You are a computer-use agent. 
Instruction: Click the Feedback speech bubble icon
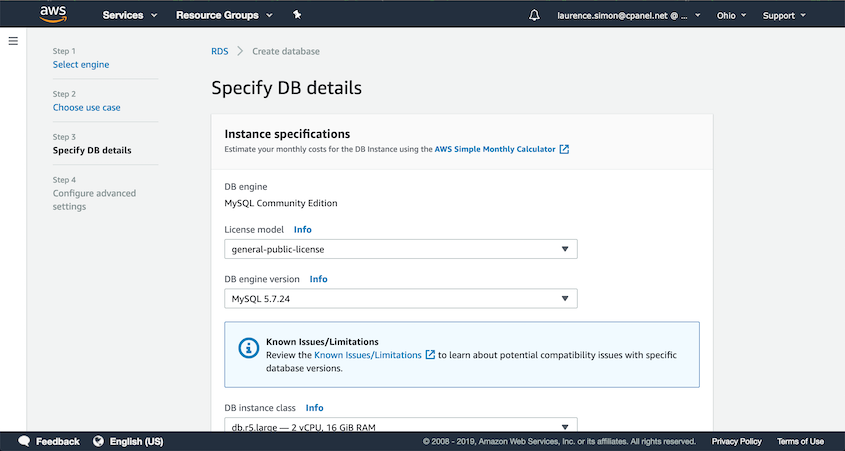(x=24, y=441)
